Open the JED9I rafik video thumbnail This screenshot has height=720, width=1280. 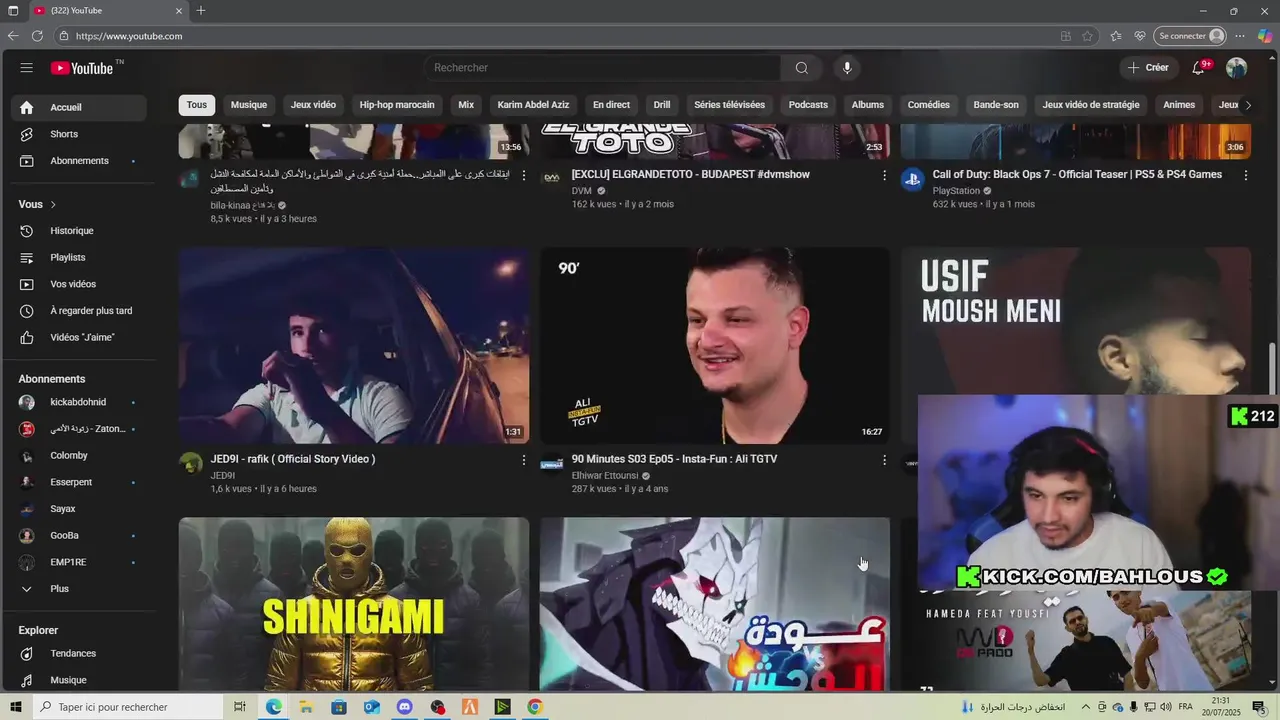coord(354,346)
